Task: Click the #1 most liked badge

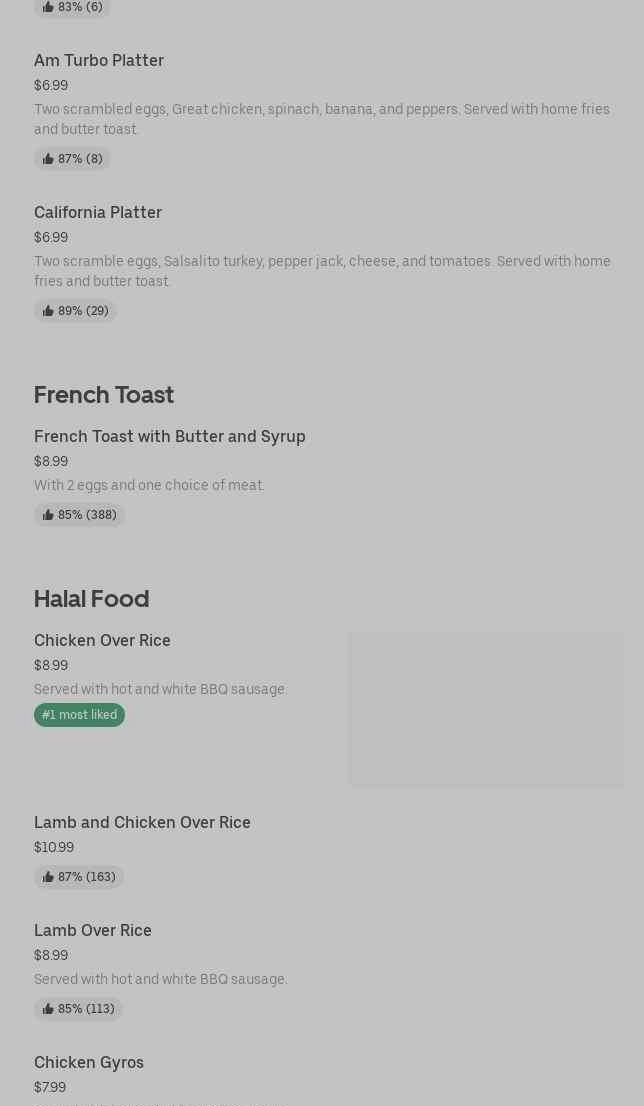Action: (x=80, y=715)
